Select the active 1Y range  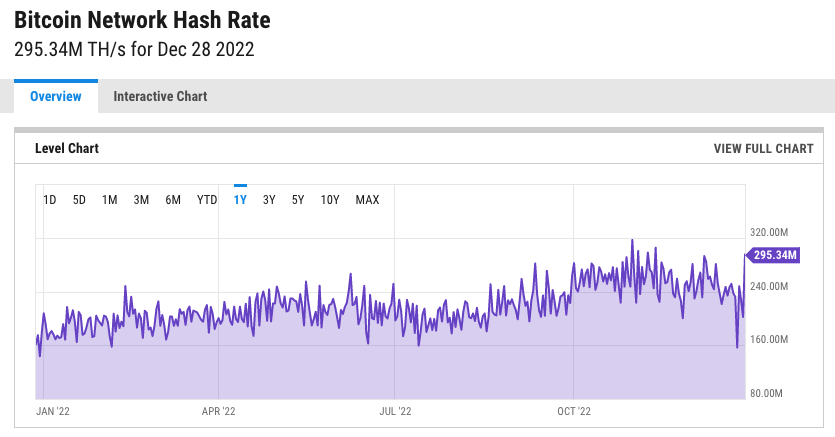click(x=240, y=200)
